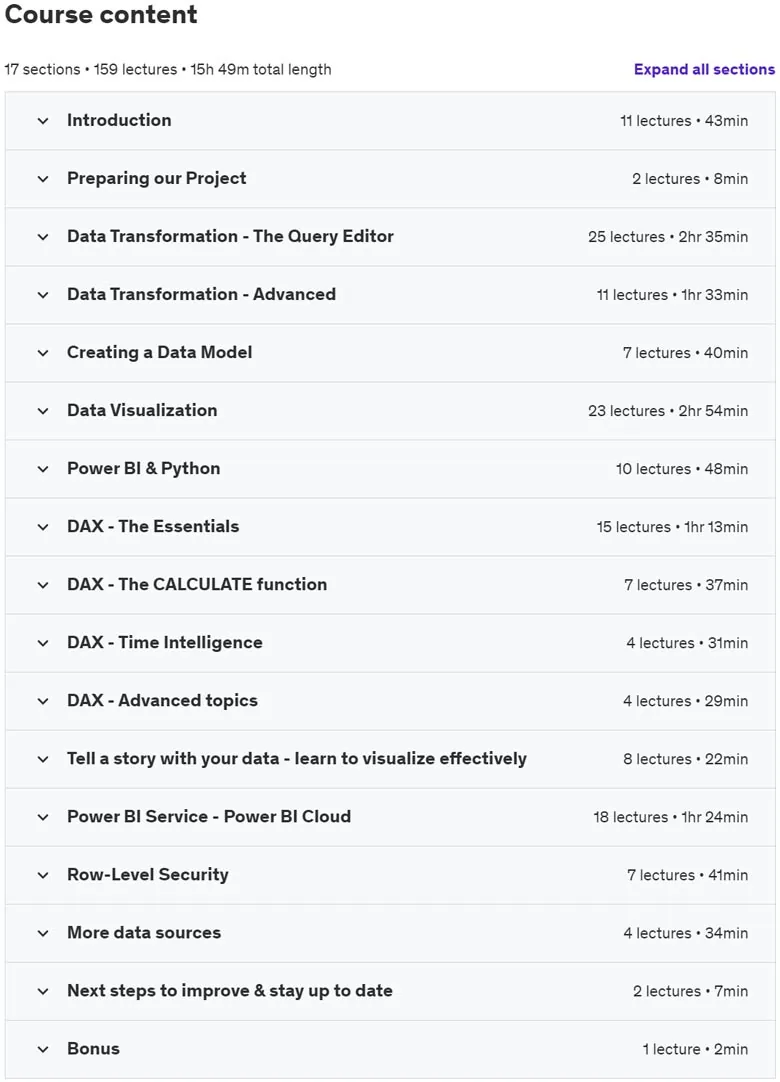This screenshot has height=1082, width=780.
Task: Select Power BI Service - Power BI Cloud title
Action: (209, 816)
